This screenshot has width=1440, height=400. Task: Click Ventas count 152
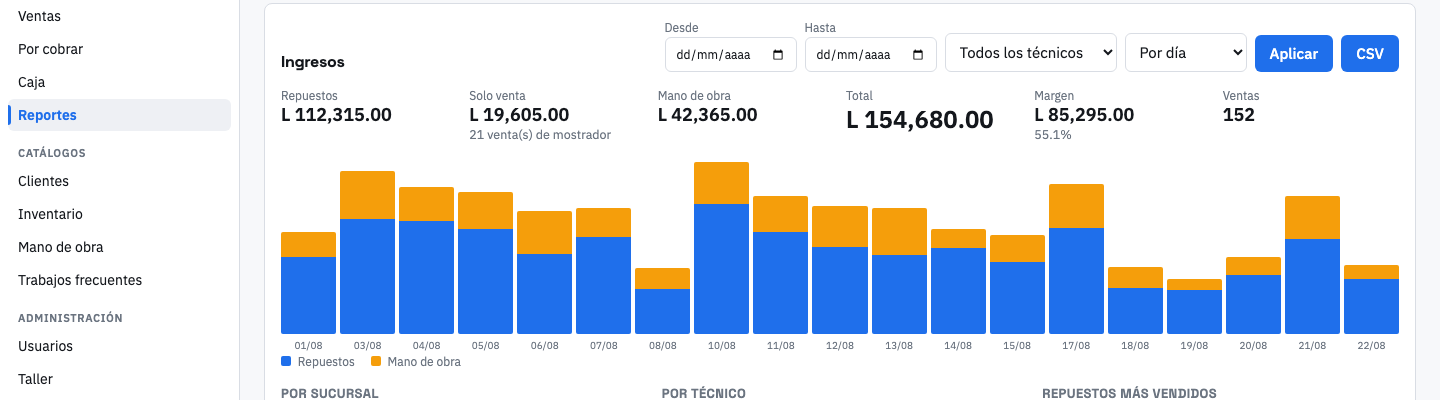click(x=1239, y=115)
